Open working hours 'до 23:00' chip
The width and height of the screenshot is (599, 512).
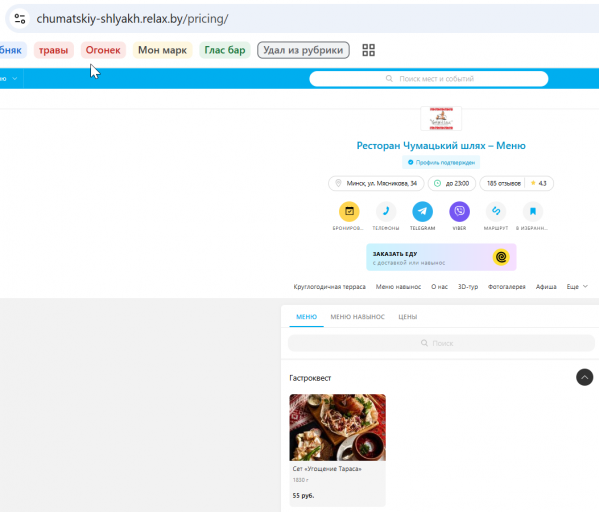tap(452, 183)
